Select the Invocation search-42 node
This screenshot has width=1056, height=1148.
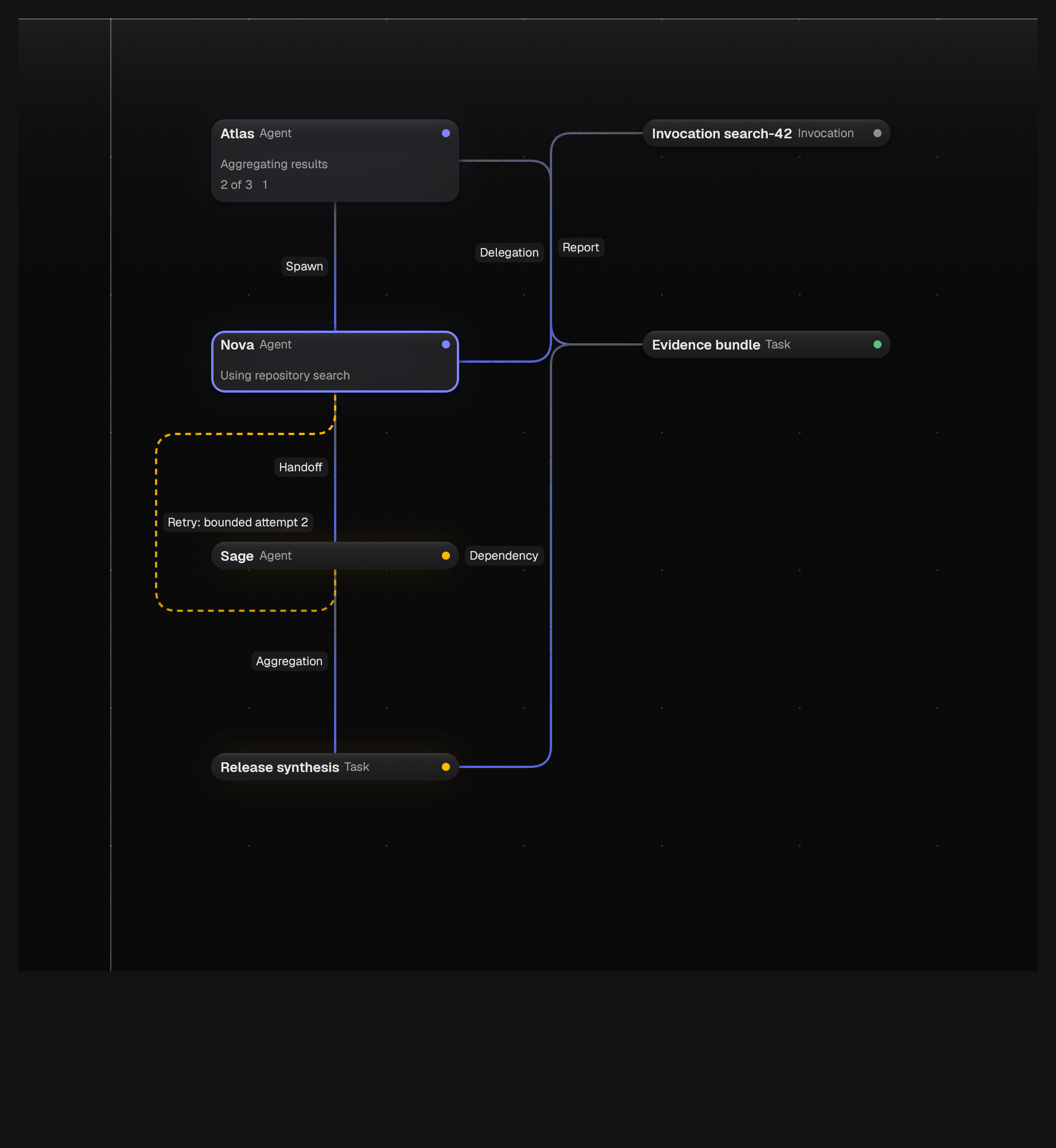tap(767, 133)
